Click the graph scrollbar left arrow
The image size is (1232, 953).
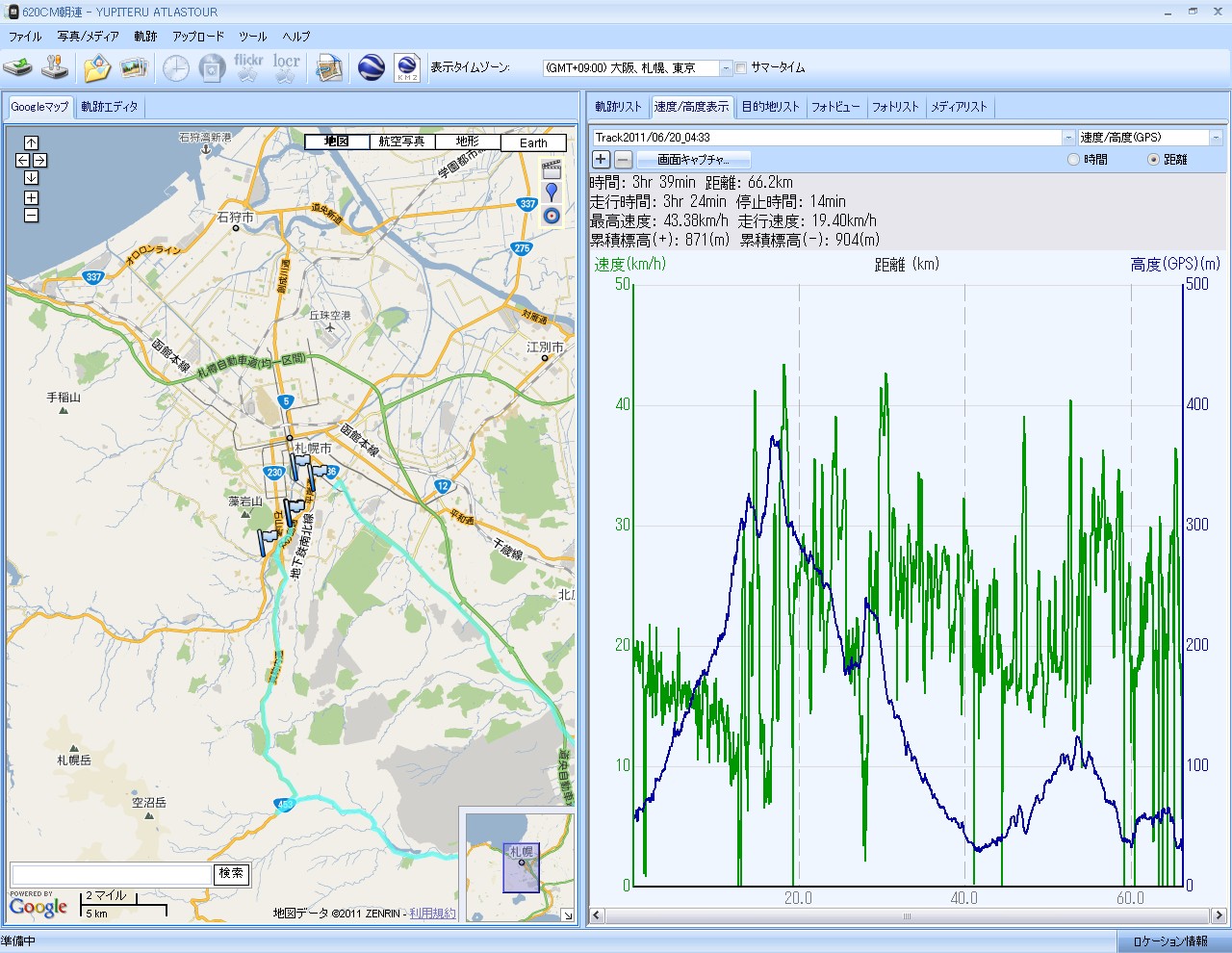(597, 915)
